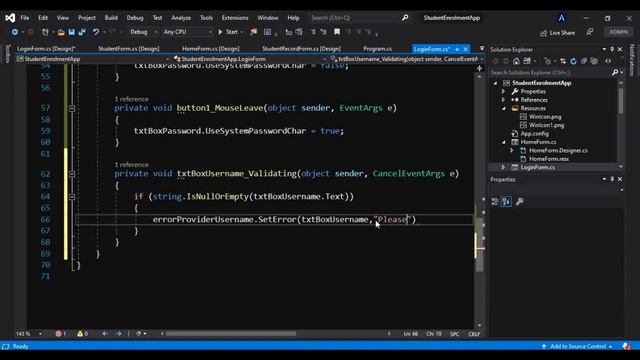Open the File menu
640x360 pixels.
pyautogui.click(x=25, y=18)
